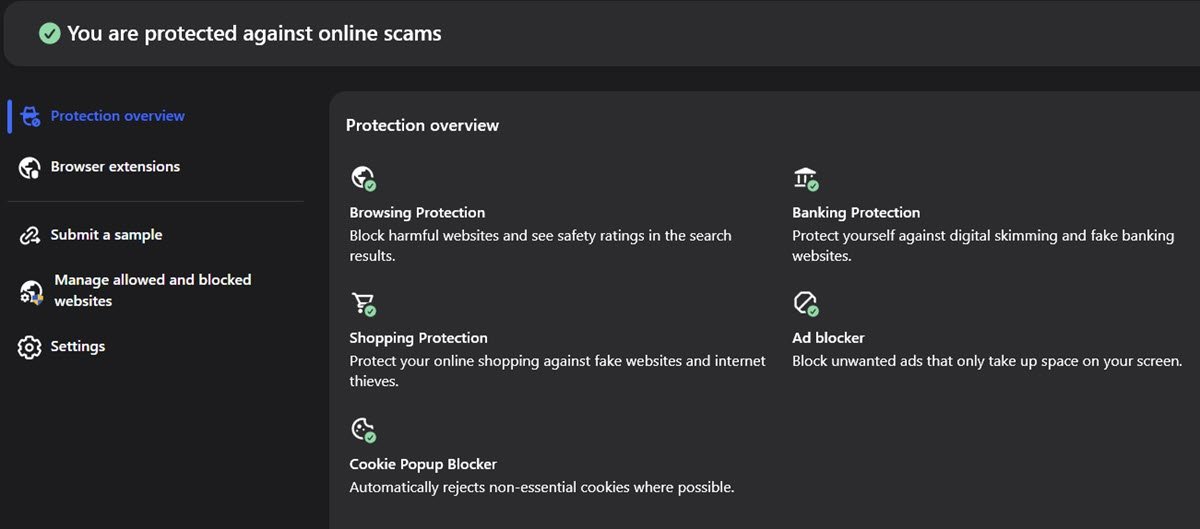Click the manage websites sidebar icon

pos(31,291)
